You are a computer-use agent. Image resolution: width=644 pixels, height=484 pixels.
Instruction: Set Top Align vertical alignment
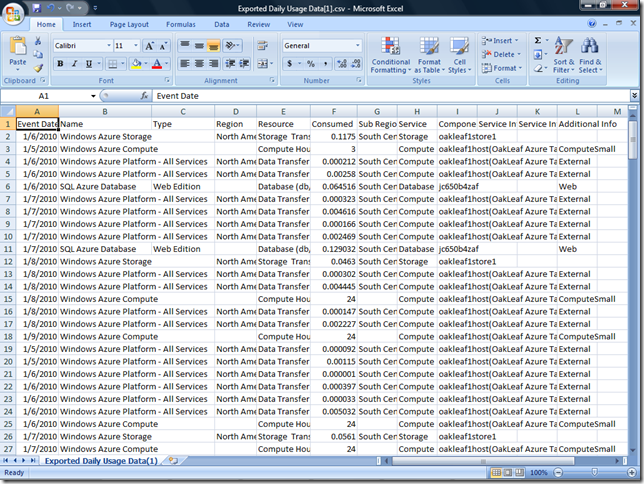point(185,45)
